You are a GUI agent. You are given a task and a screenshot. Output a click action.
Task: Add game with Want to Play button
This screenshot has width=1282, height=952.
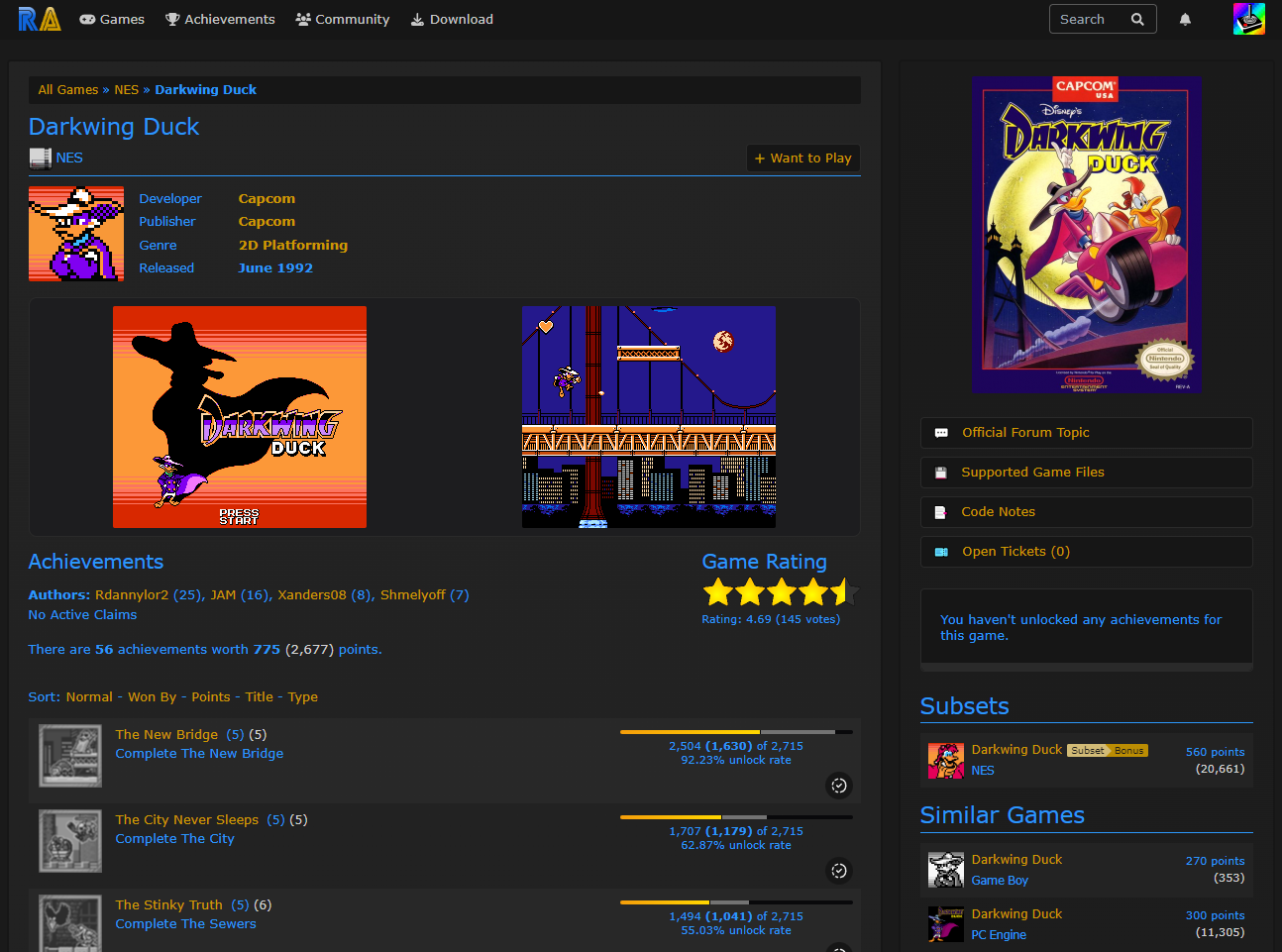(x=802, y=158)
